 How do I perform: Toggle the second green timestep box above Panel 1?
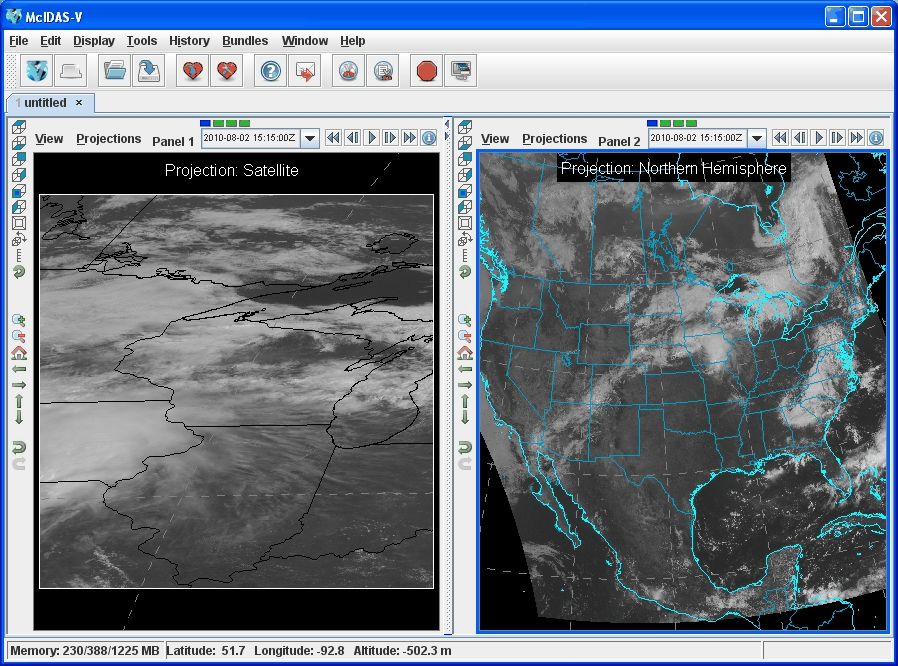coord(232,123)
